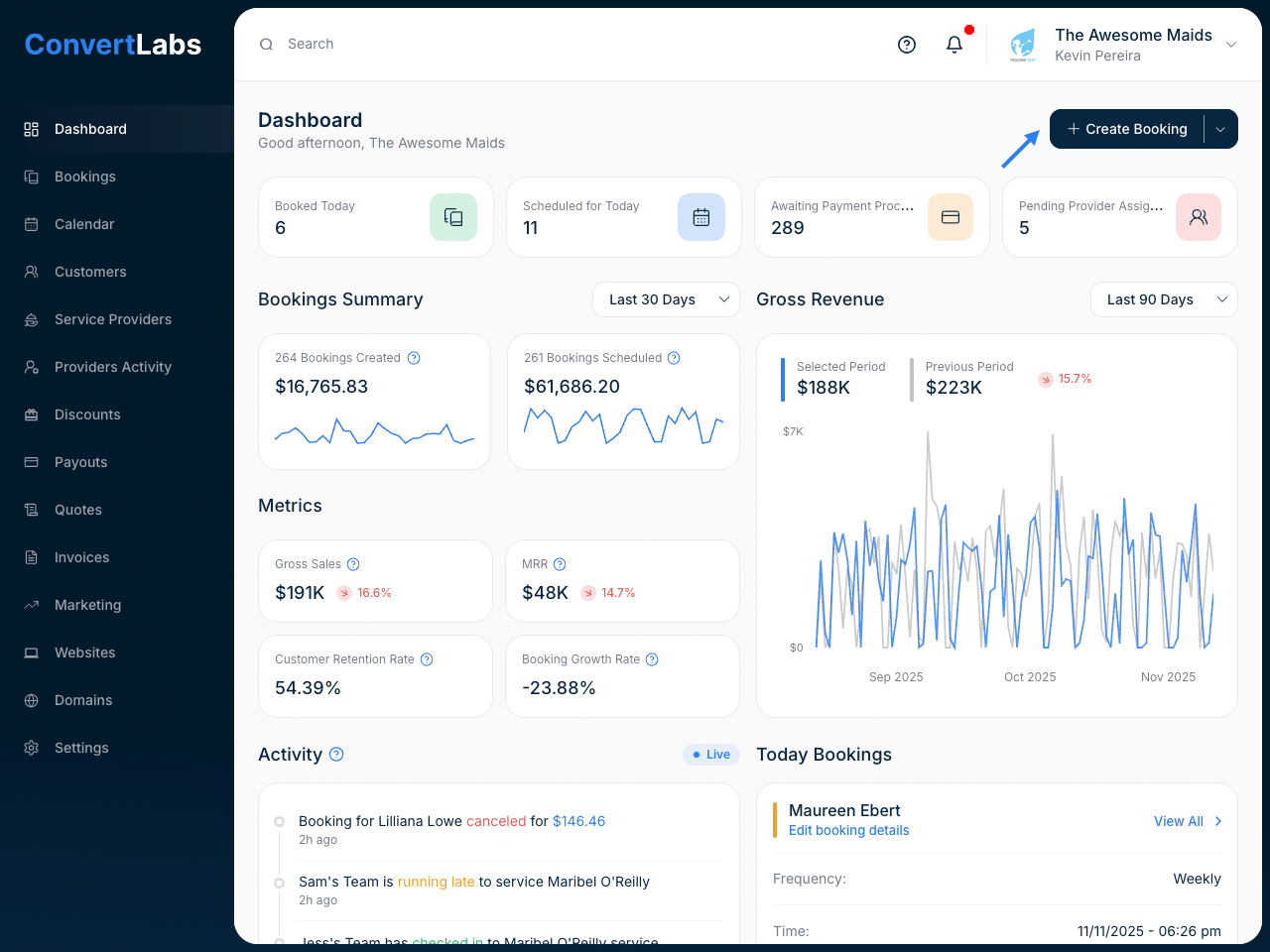
Task: Go to Service Providers in sidebar
Action: (x=113, y=319)
